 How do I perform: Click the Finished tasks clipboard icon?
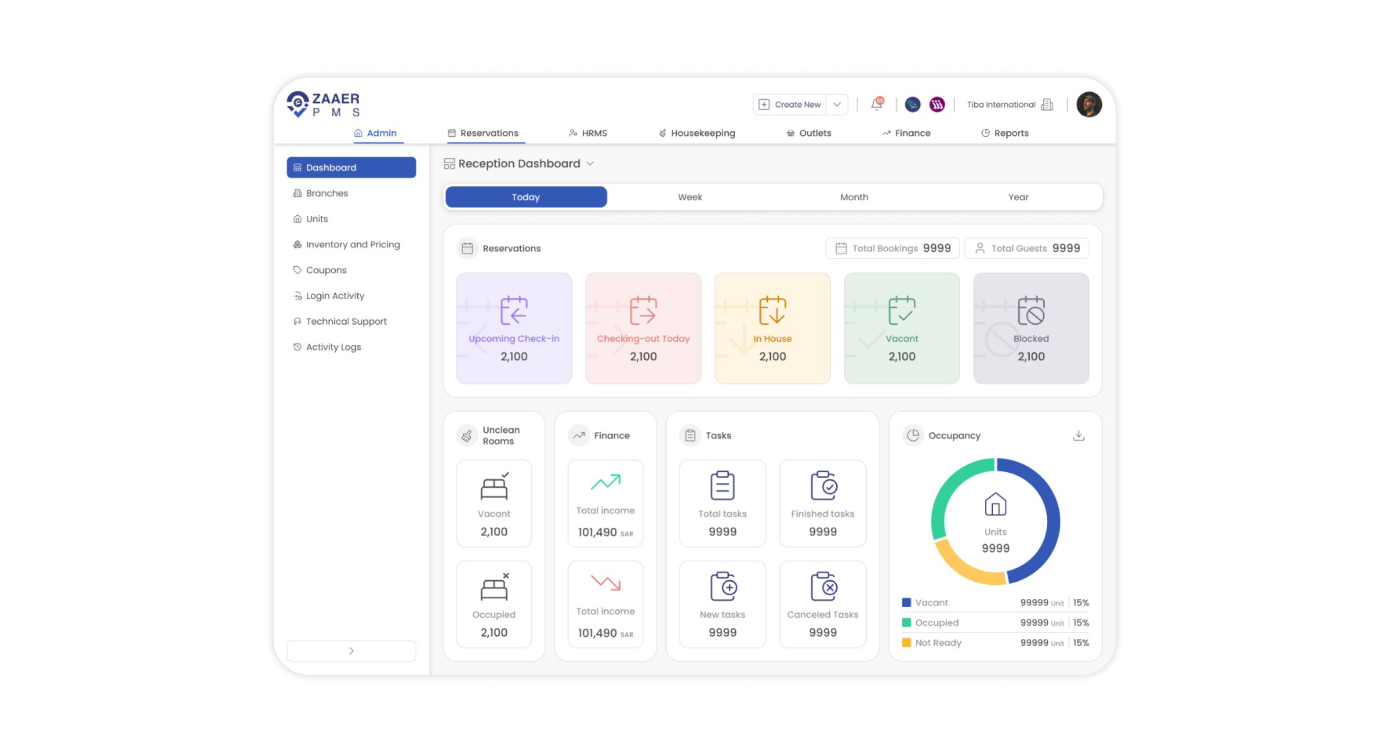point(823,486)
